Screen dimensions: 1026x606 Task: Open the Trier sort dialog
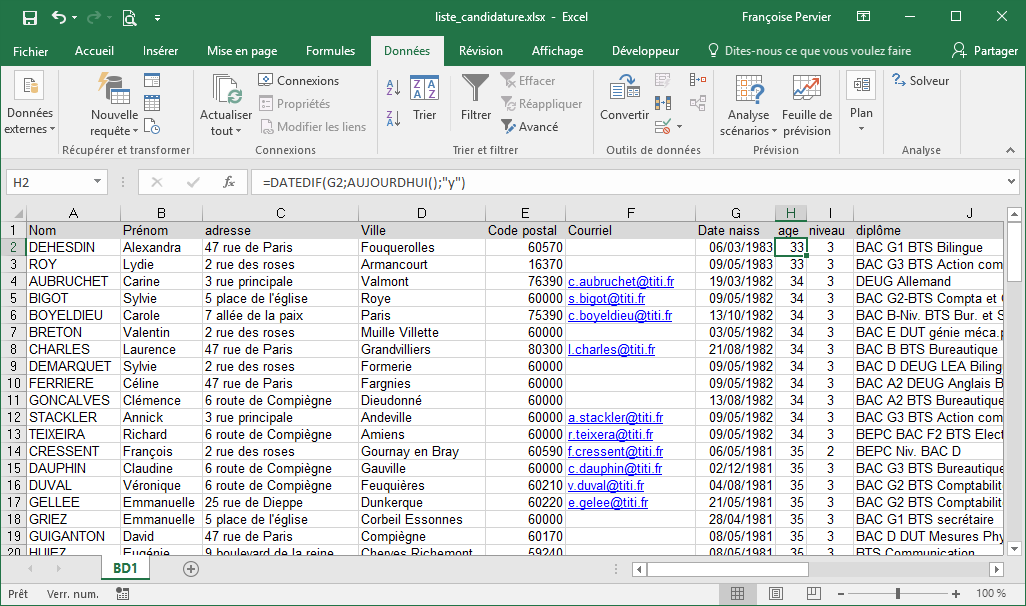(x=425, y=98)
